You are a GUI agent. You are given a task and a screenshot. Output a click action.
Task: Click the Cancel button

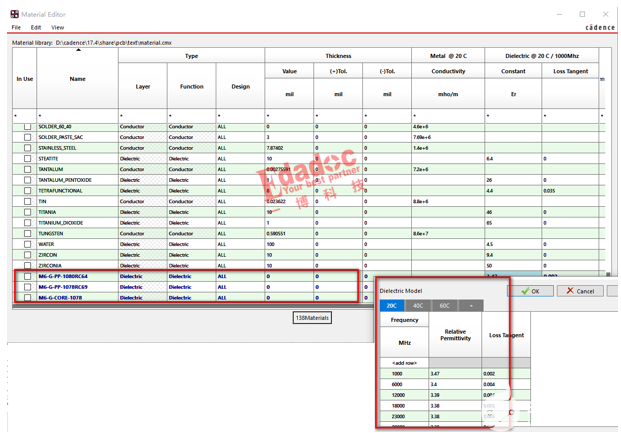pyautogui.click(x=580, y=291)
